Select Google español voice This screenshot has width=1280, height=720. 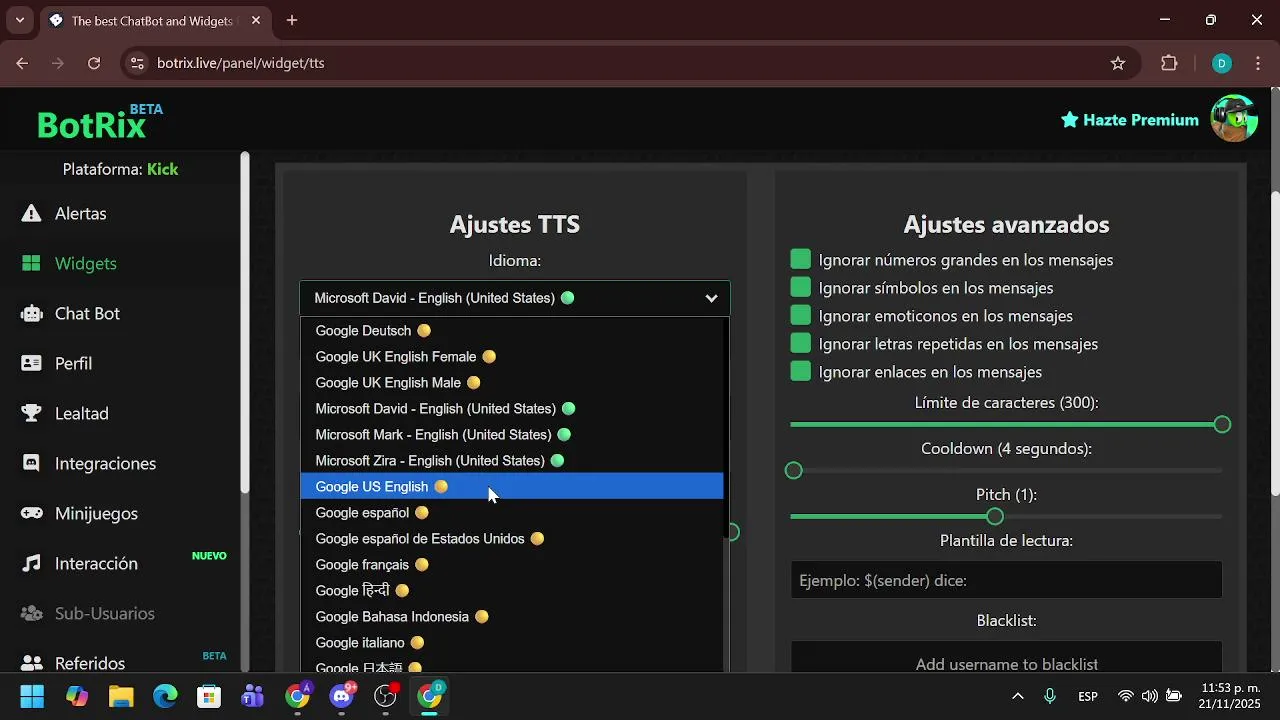(512, 513)
